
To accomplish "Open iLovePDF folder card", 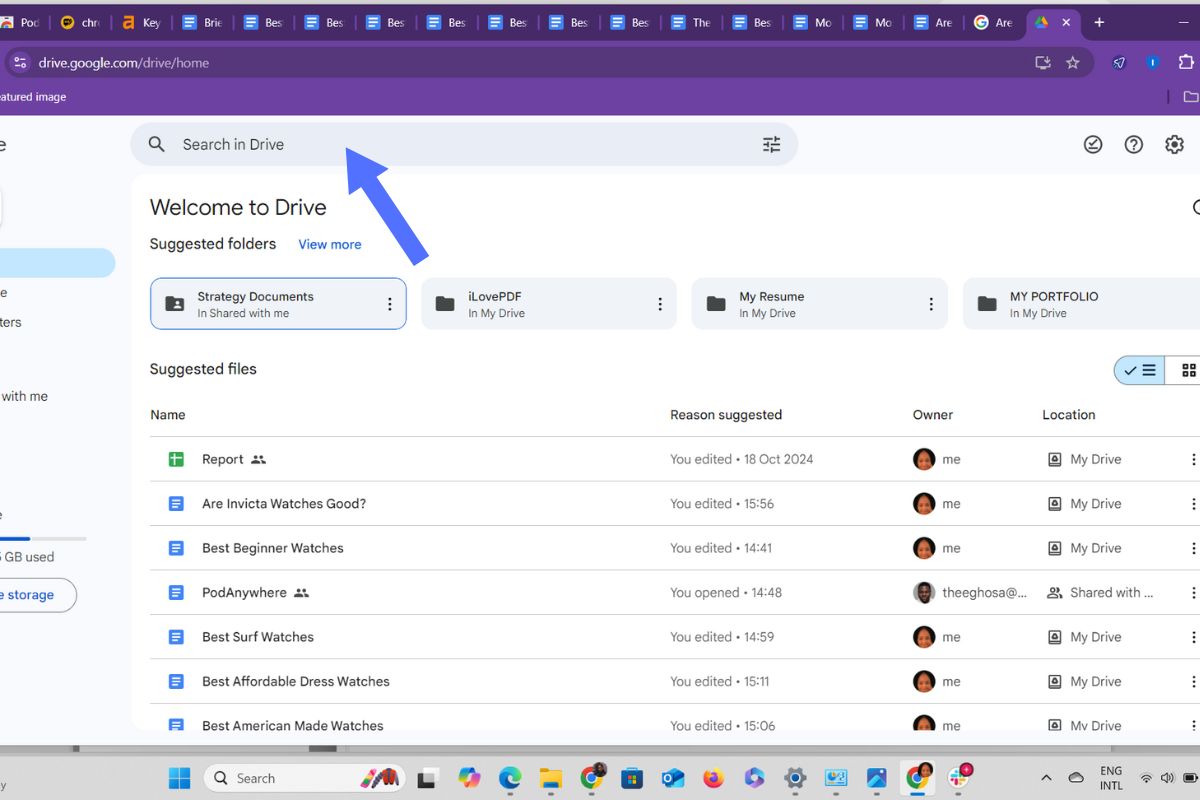I will (x=549, y=304).
